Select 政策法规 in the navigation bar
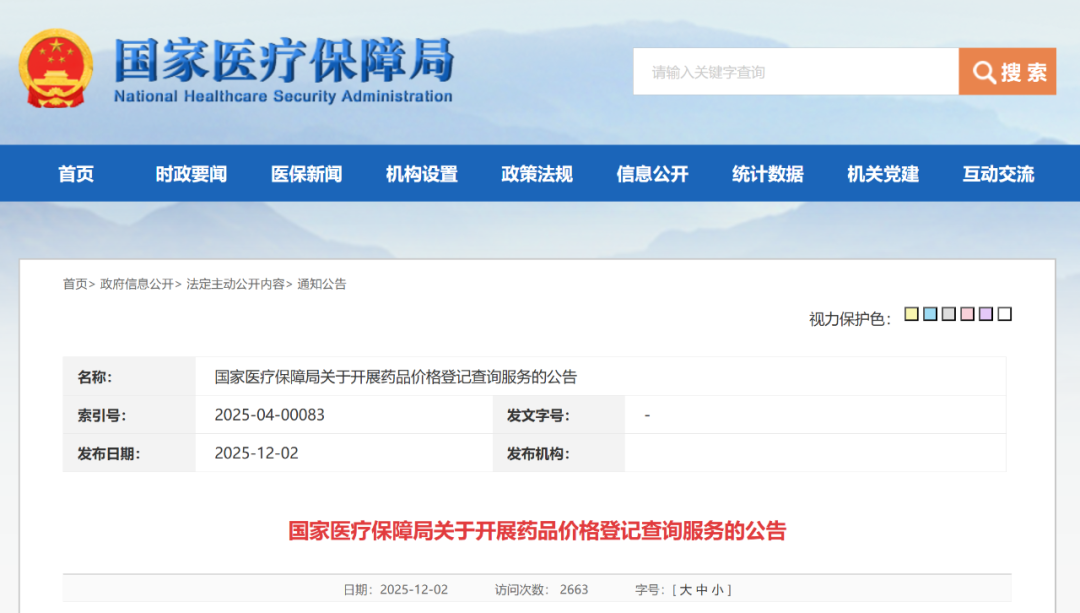This screenshot has width=1080, height=613. click(x=537, y=174)
